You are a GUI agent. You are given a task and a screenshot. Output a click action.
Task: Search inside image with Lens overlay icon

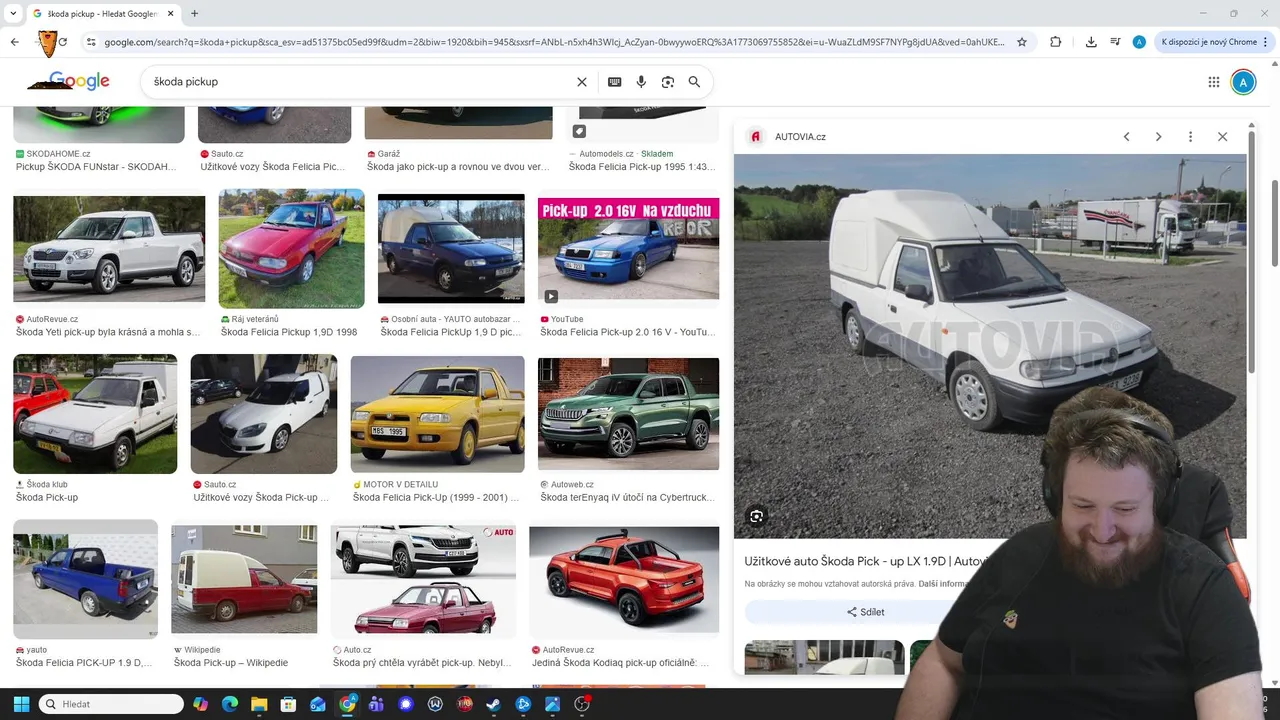click(x=757, y=516)
